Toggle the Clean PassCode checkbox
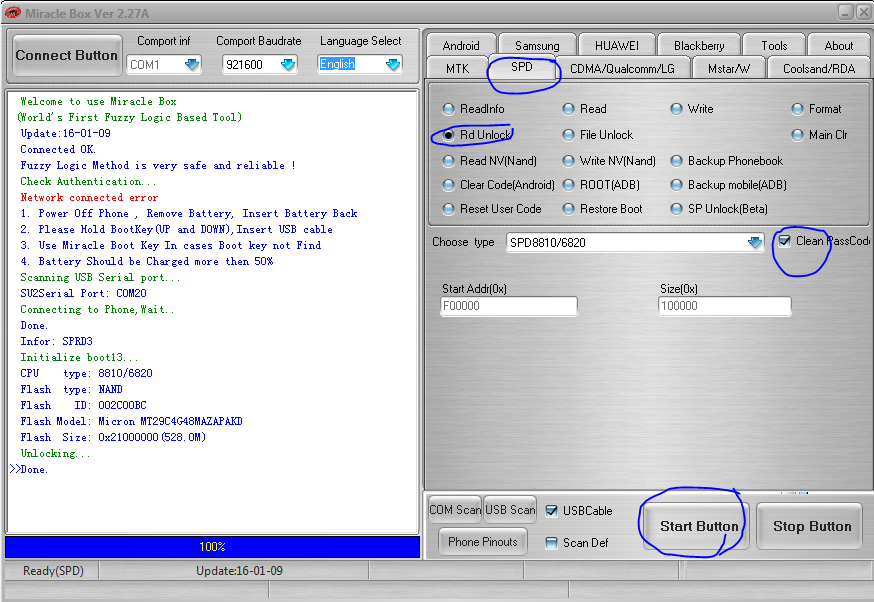Viewport: 874px width, 602px height. coord(784,241)
